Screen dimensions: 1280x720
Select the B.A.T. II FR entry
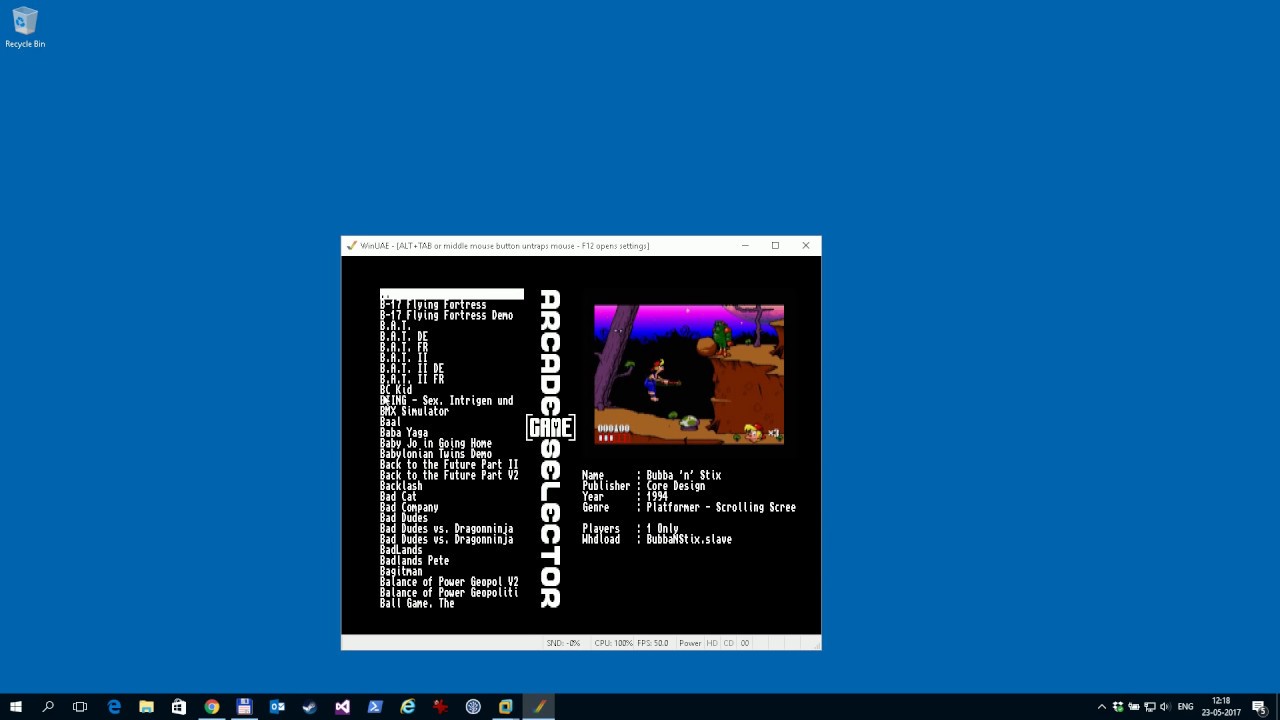(412, 379)
